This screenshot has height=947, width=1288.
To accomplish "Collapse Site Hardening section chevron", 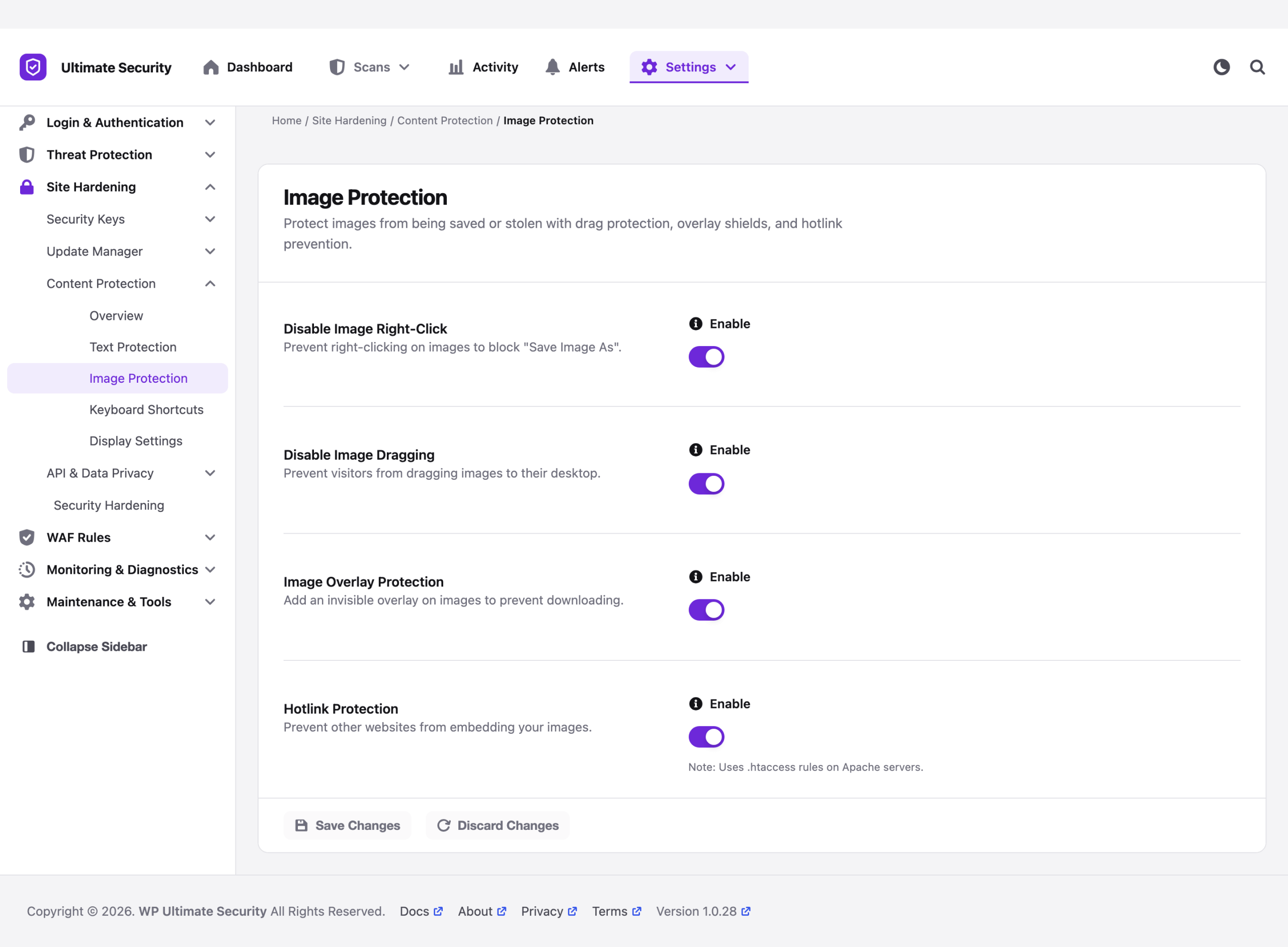I will (210, 187).
